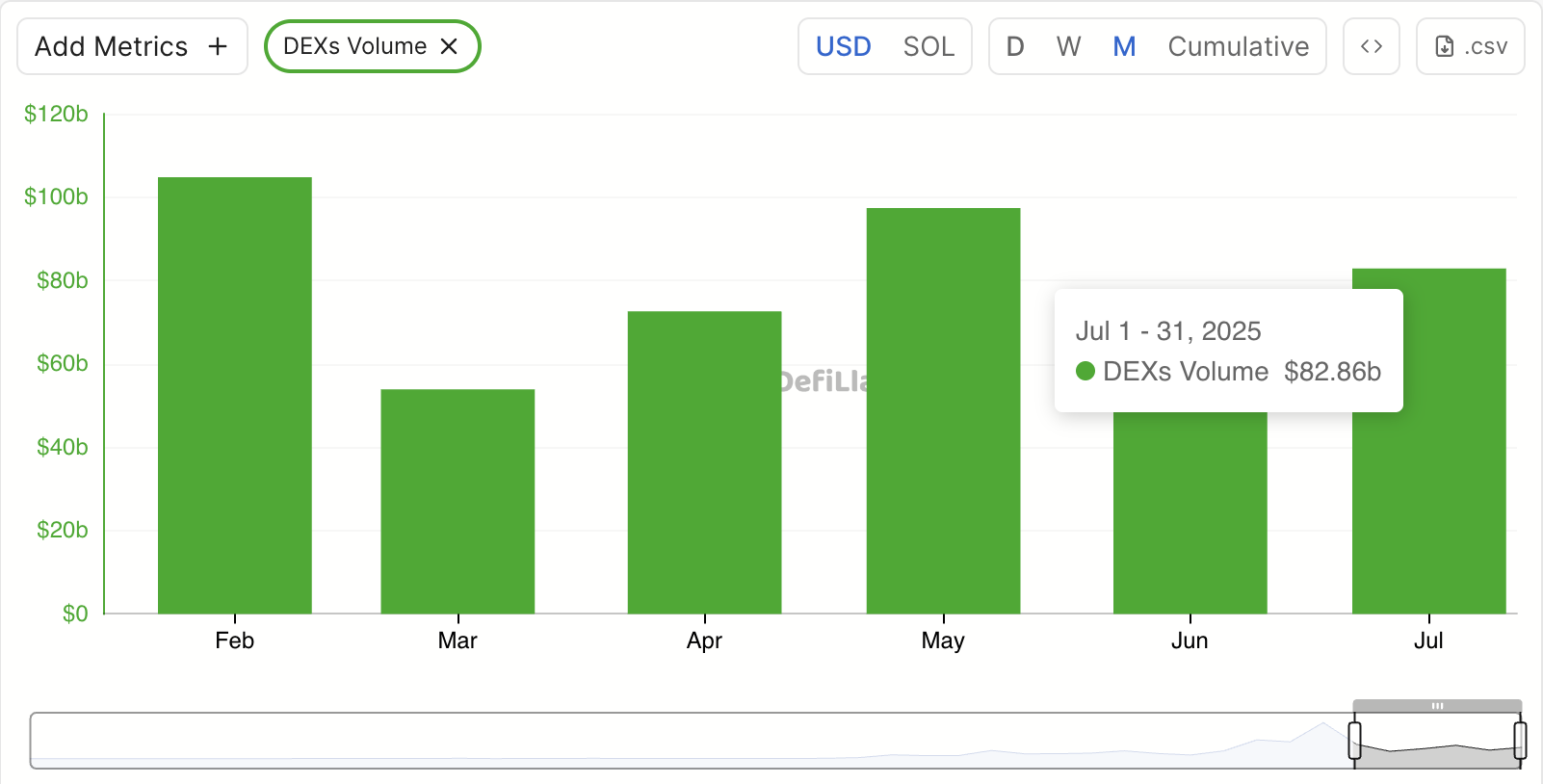Click the March volume bar
The height and width of the screenshot is (784, 1543).
(458, 501)
